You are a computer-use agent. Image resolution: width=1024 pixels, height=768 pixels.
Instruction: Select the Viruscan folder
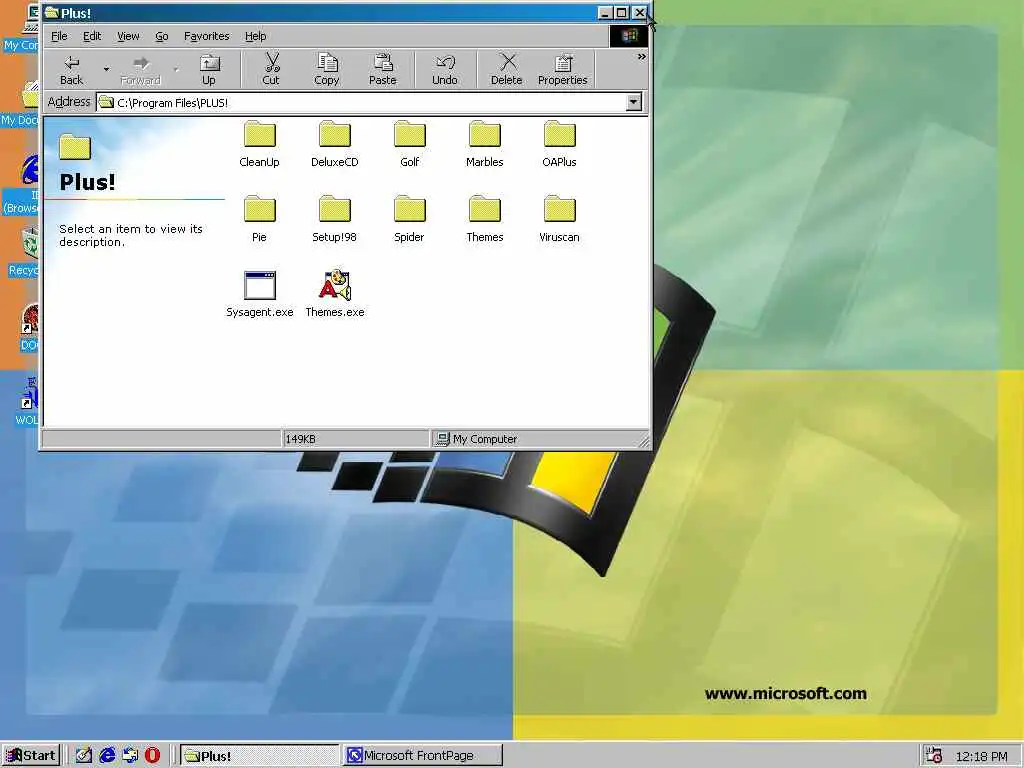point(560,219)
